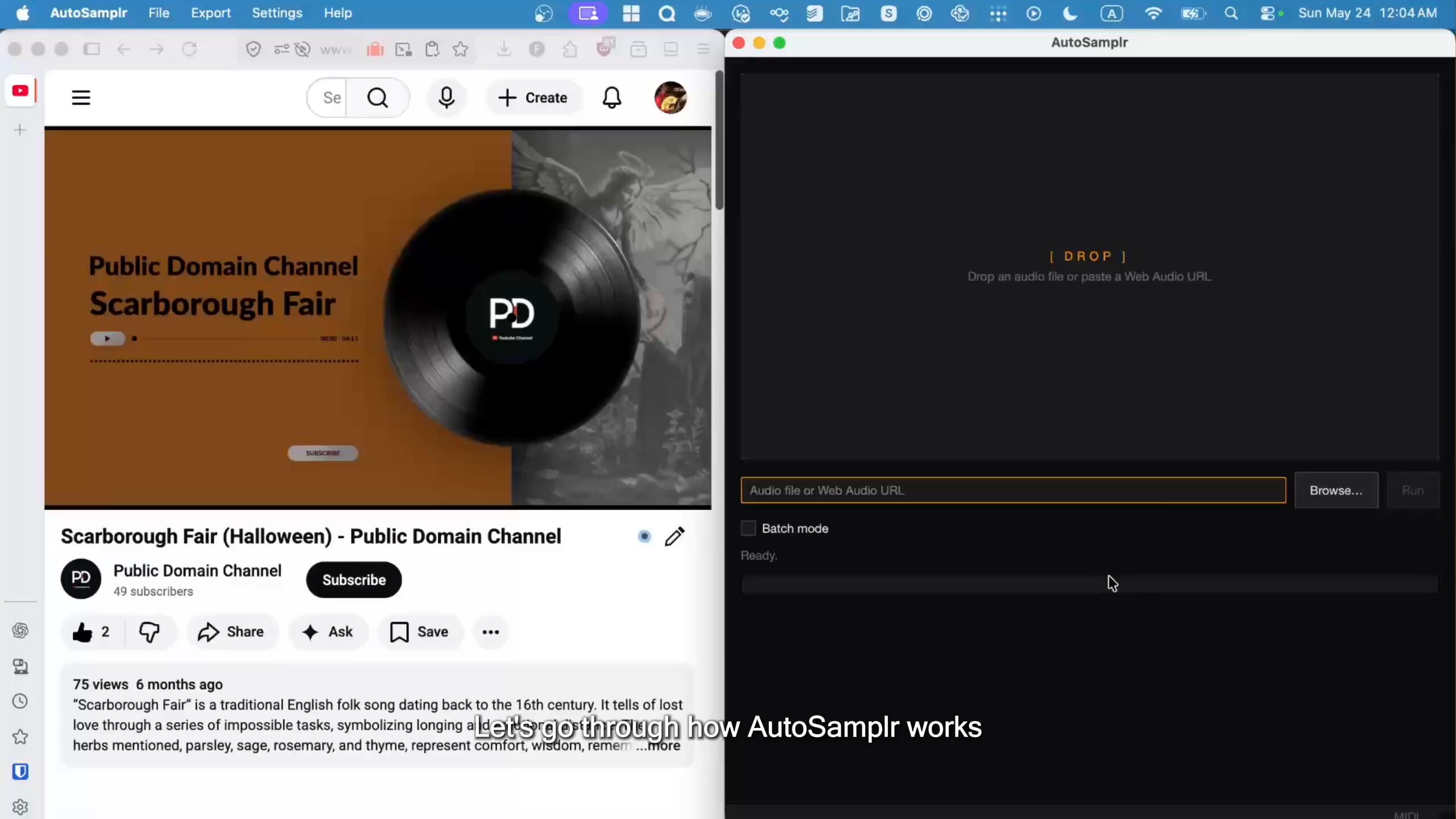Open browser sidebar settings gear
This screenshot has width=1456, height=819.
[x=20, y=807]
